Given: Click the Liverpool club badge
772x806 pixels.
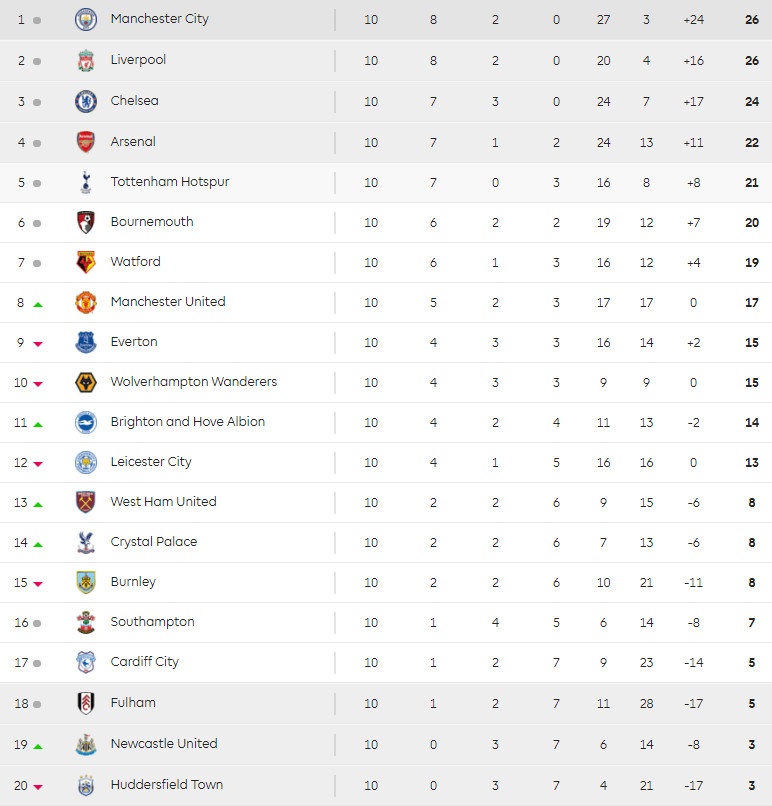Looking at the screenshot, I should pyautogui.click(x=86, y=60).
